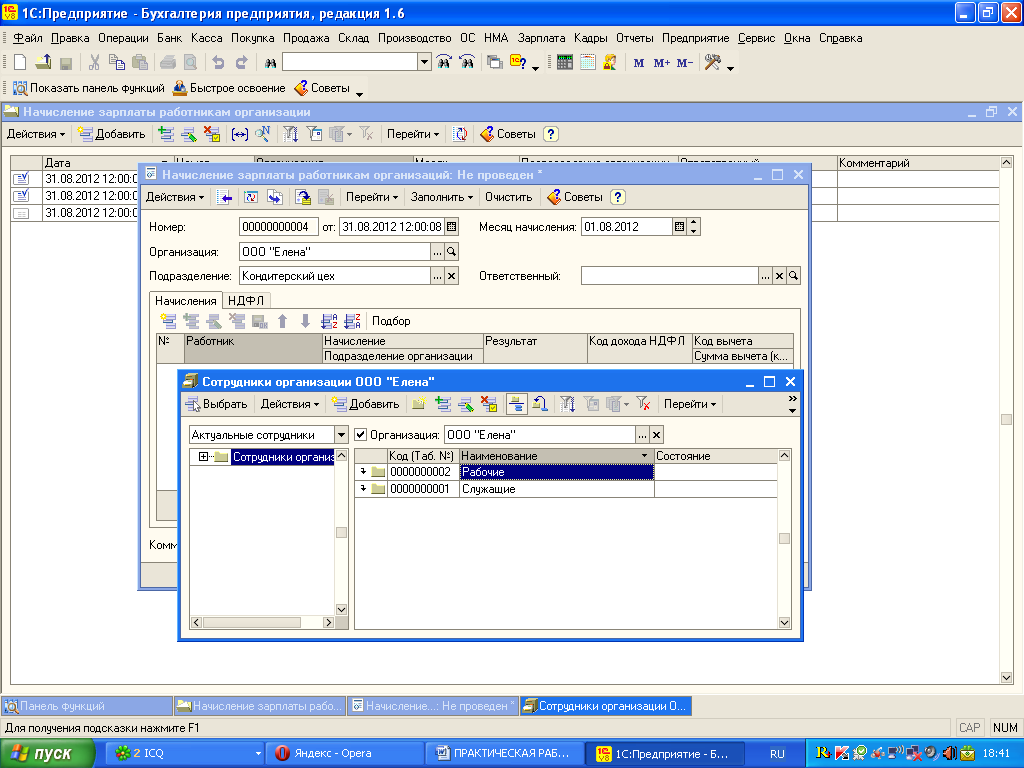Click the M- memory button

tap(684, 63)
